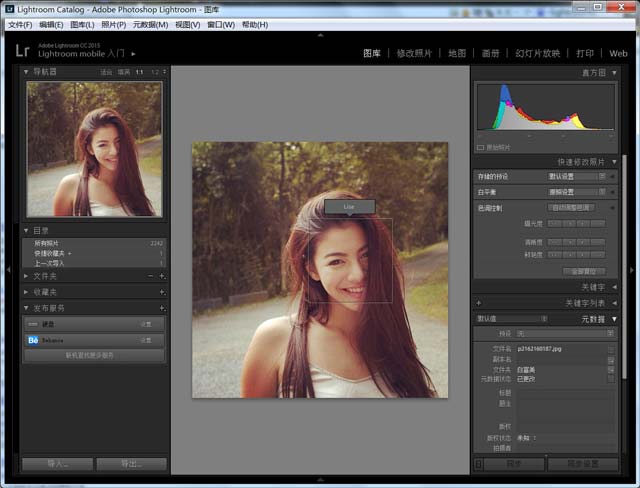
Task: Add publish service with 发布服务 plus icon
Action: pos(162,308)
